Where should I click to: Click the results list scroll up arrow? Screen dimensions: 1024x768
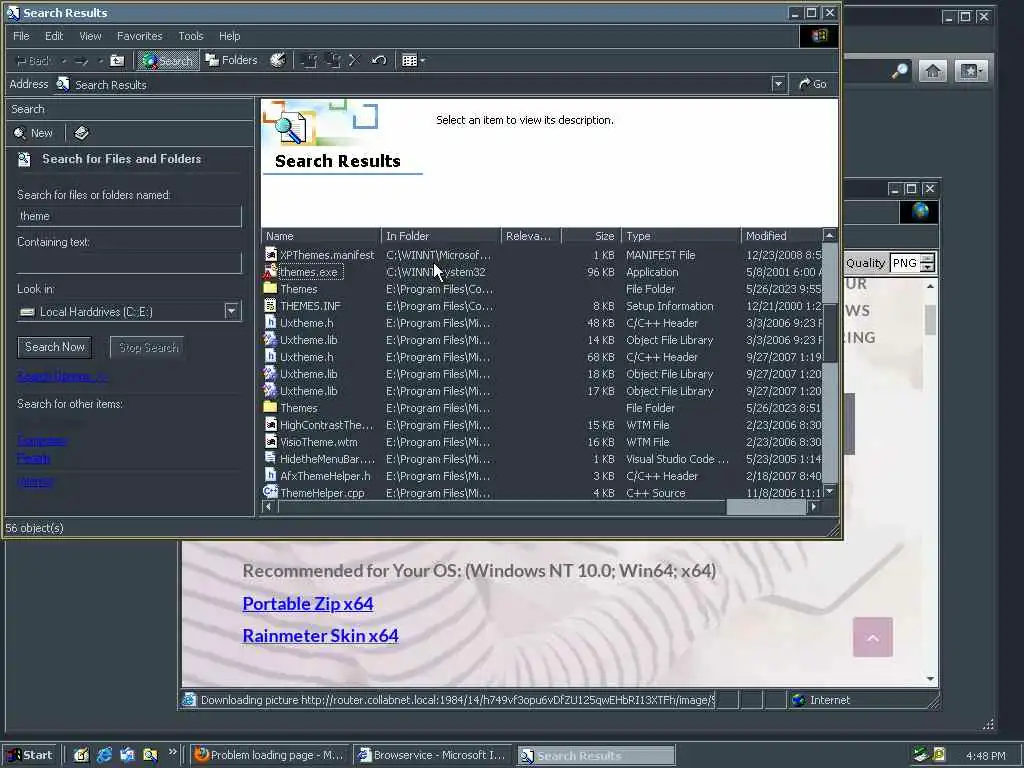pyautogui.click(x=829, y=235)
